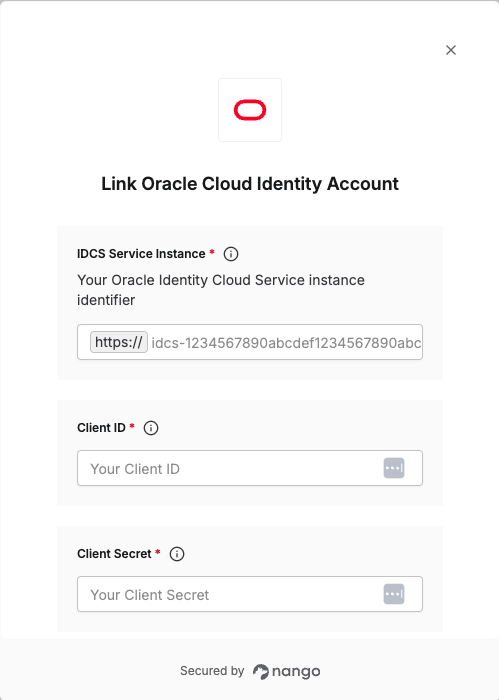Image resolution: width=499 pixels, height=700 pixels.
Task: Show info tooltip for IDCS Service Instance
Action: (x=231, y=254)
